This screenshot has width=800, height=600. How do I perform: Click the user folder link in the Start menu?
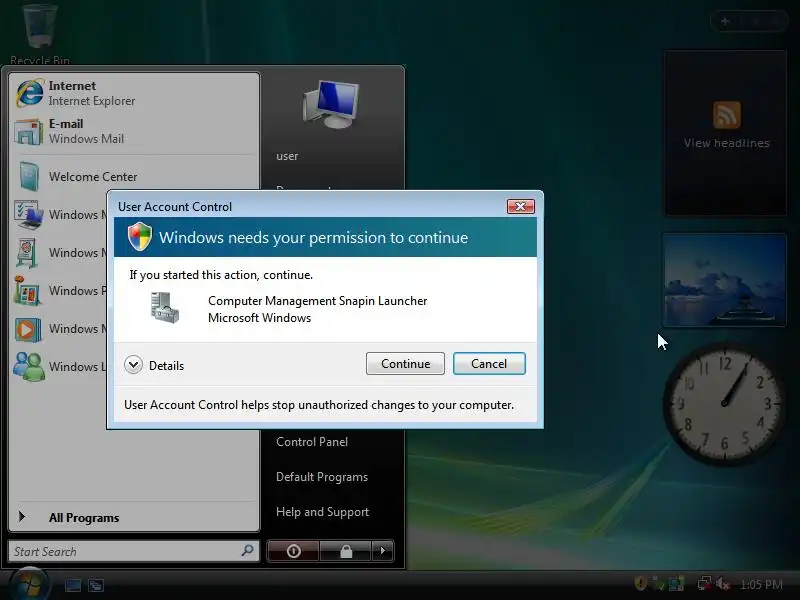287,156
